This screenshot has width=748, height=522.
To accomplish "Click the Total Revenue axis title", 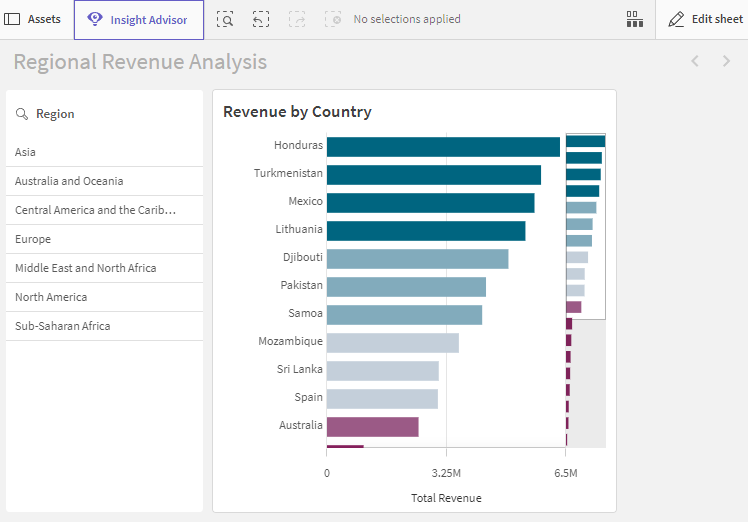I will click(x=446, y=498).
